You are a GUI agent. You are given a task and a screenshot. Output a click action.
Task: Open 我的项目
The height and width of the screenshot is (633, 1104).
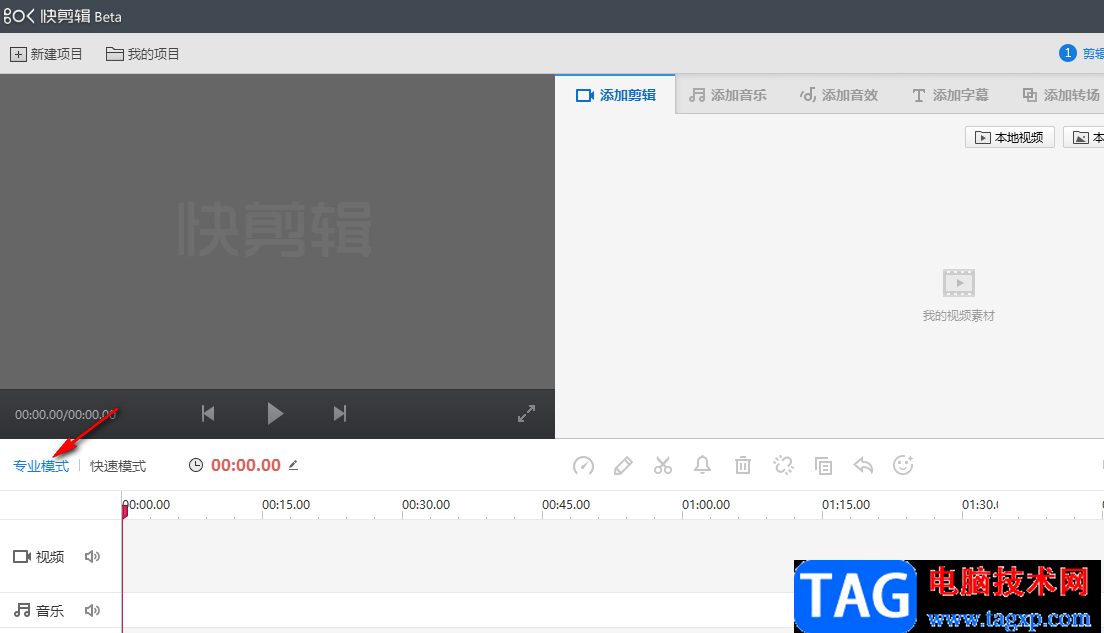[142, 54]
